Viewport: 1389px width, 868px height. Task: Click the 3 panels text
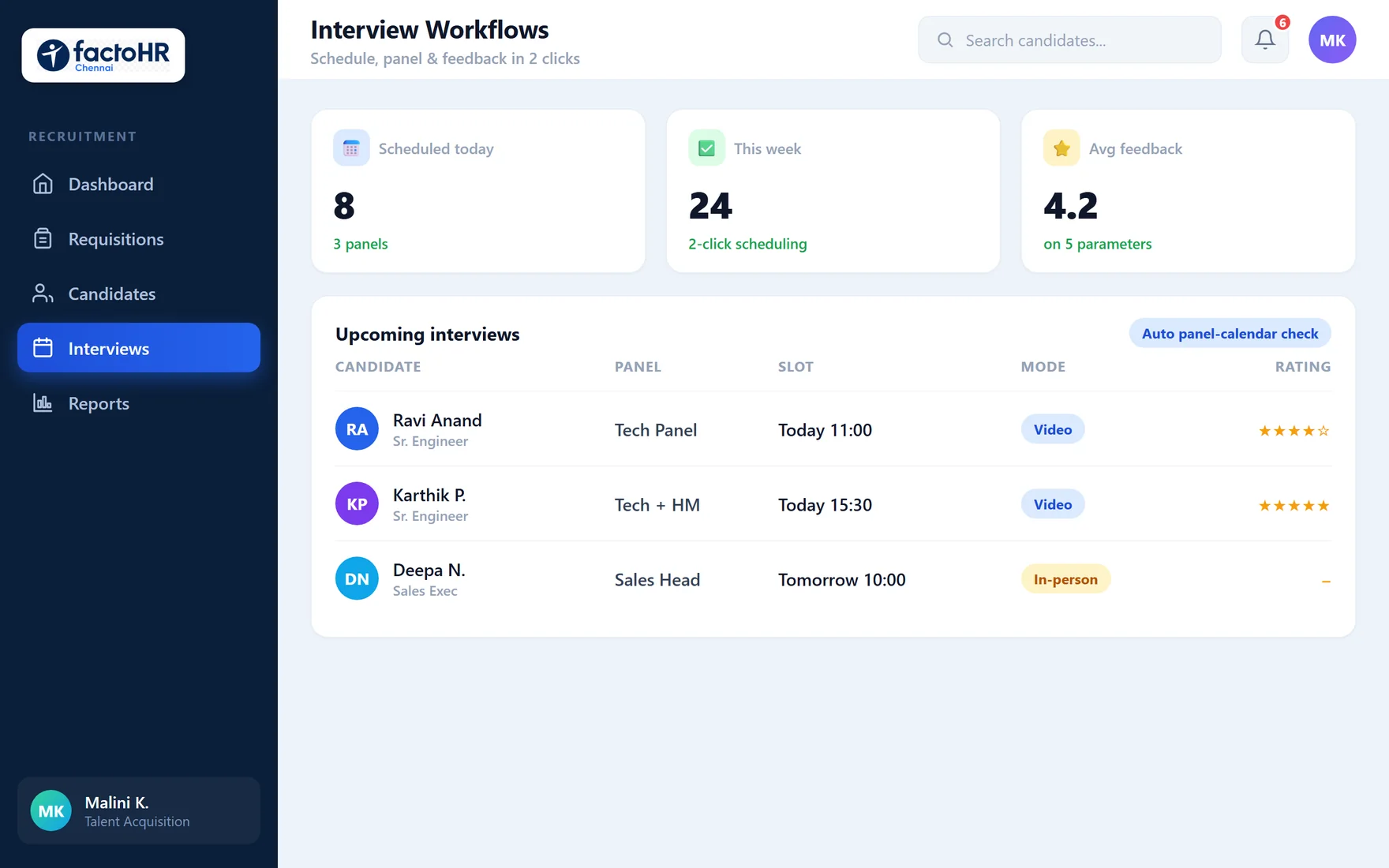(361, 244)
